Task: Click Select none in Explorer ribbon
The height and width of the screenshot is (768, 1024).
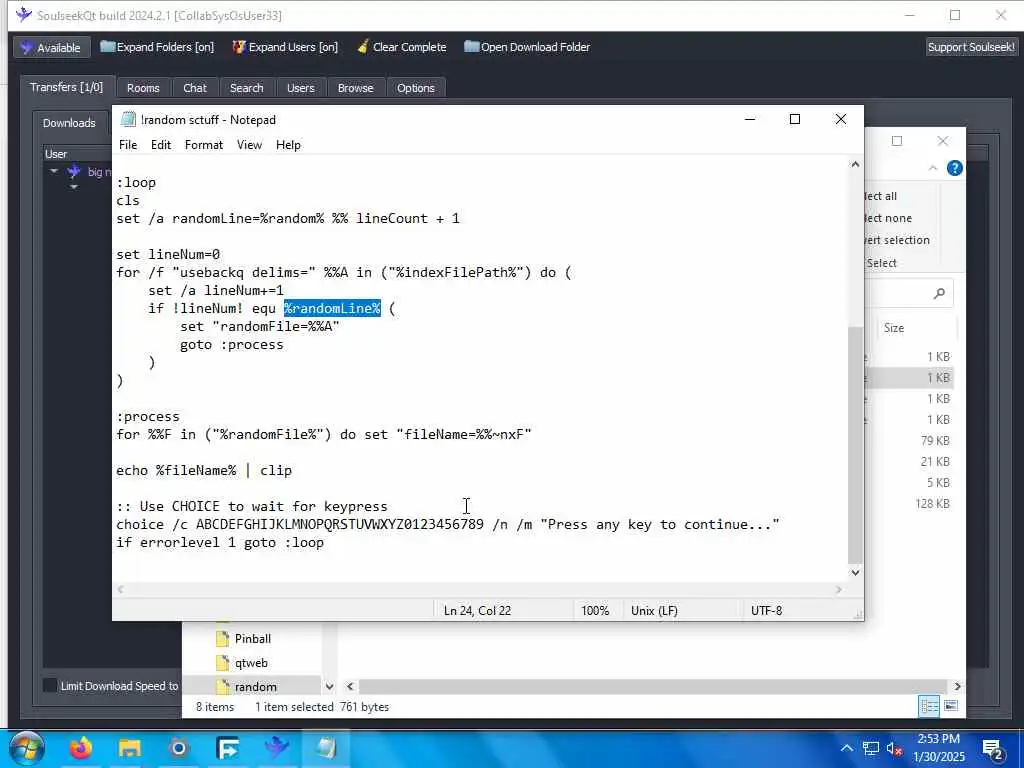Action: tap(887, 218)
